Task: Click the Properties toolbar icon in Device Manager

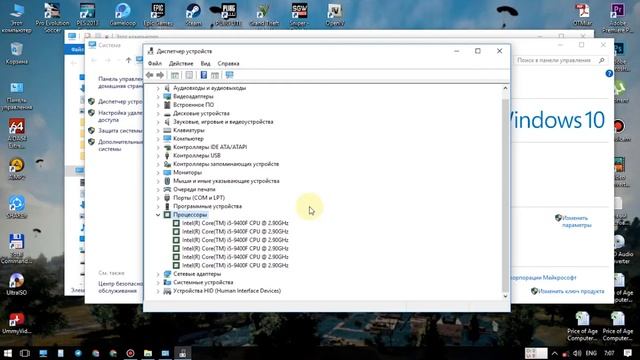Action: pyautogui.click(x=189, y=75)
